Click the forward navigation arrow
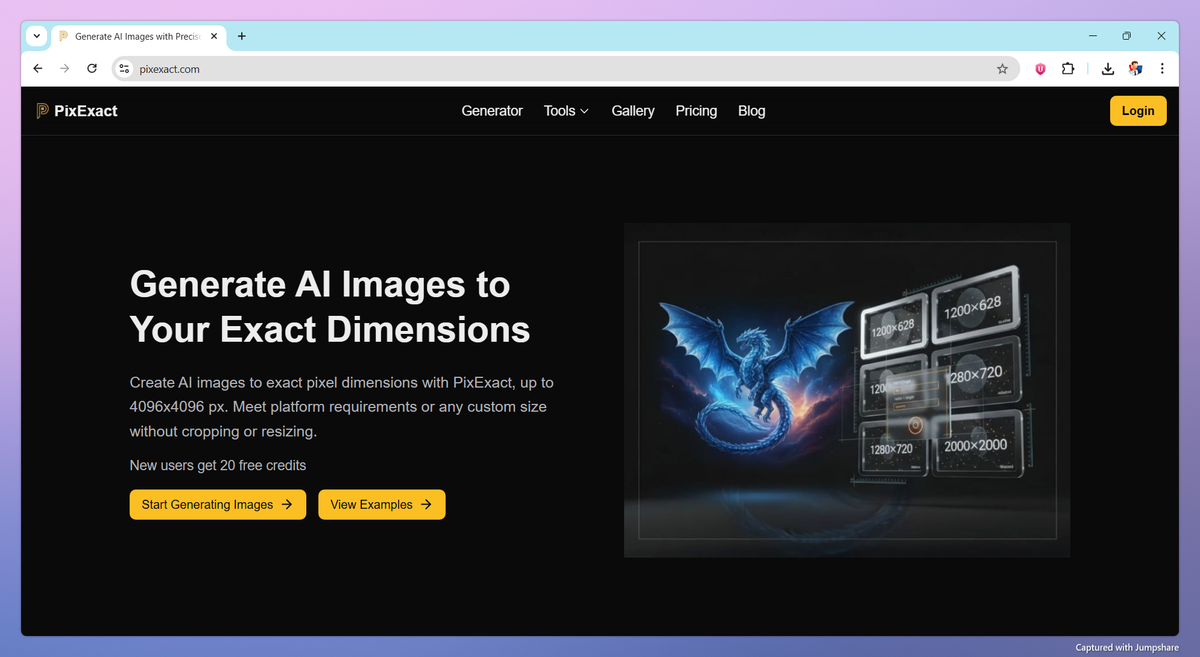Image resolution: width=1200 pixels, height=657 pixels. click(64, 68)
